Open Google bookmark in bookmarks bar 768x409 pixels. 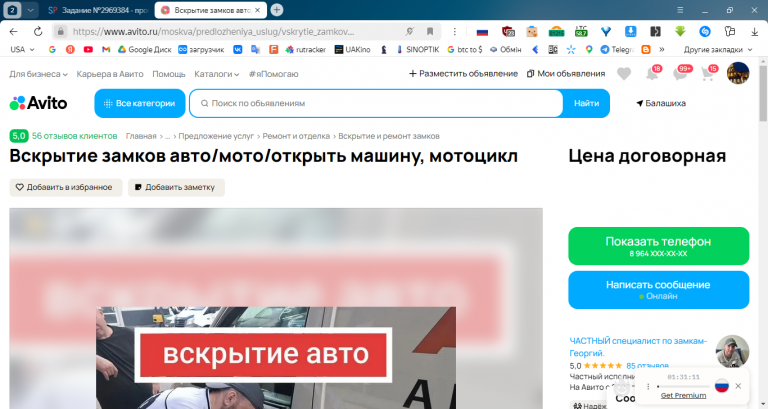[52, 49]
